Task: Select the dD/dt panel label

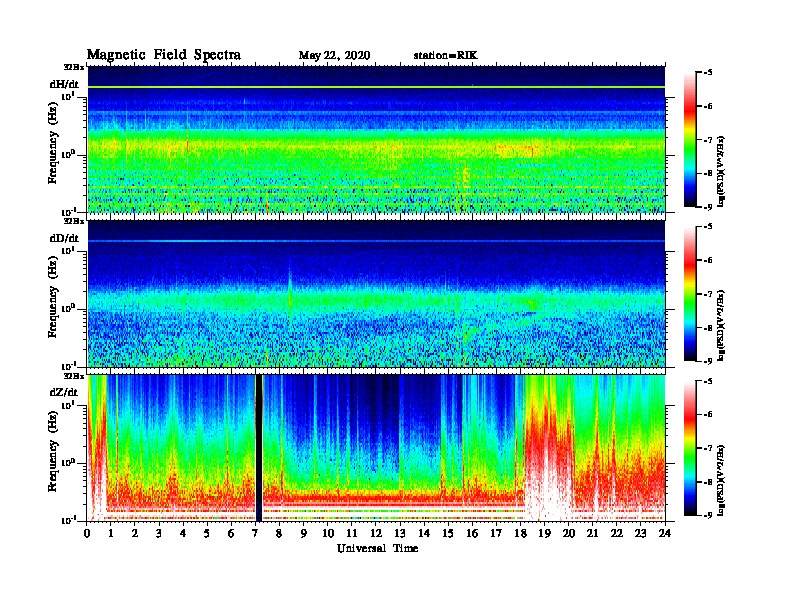Action: click(64, 238)
